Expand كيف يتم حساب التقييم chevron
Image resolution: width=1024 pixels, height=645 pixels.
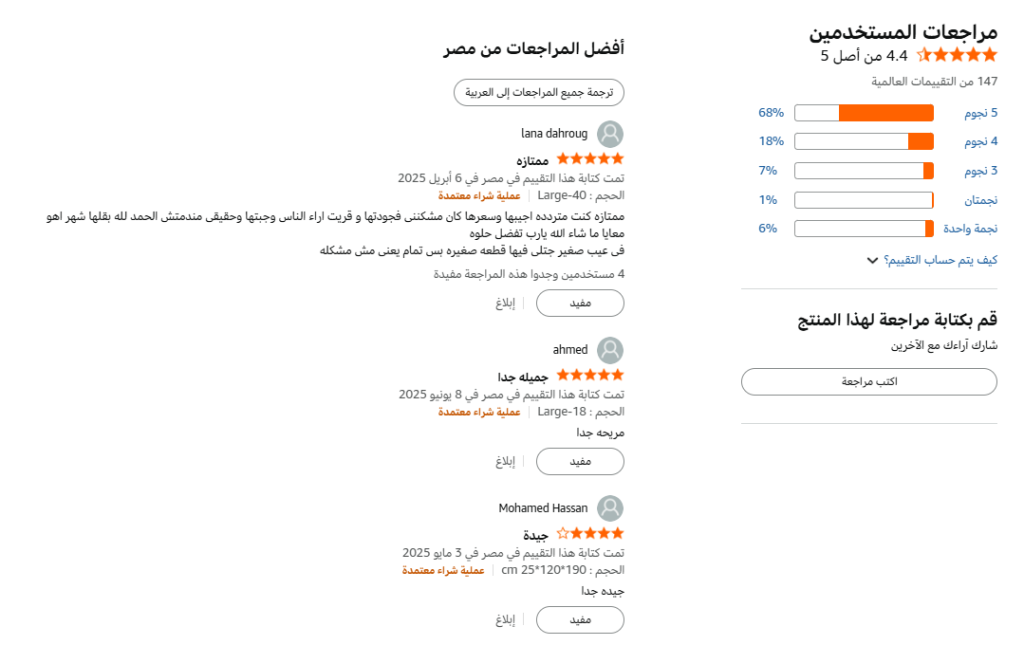click(x=872, y=261)
